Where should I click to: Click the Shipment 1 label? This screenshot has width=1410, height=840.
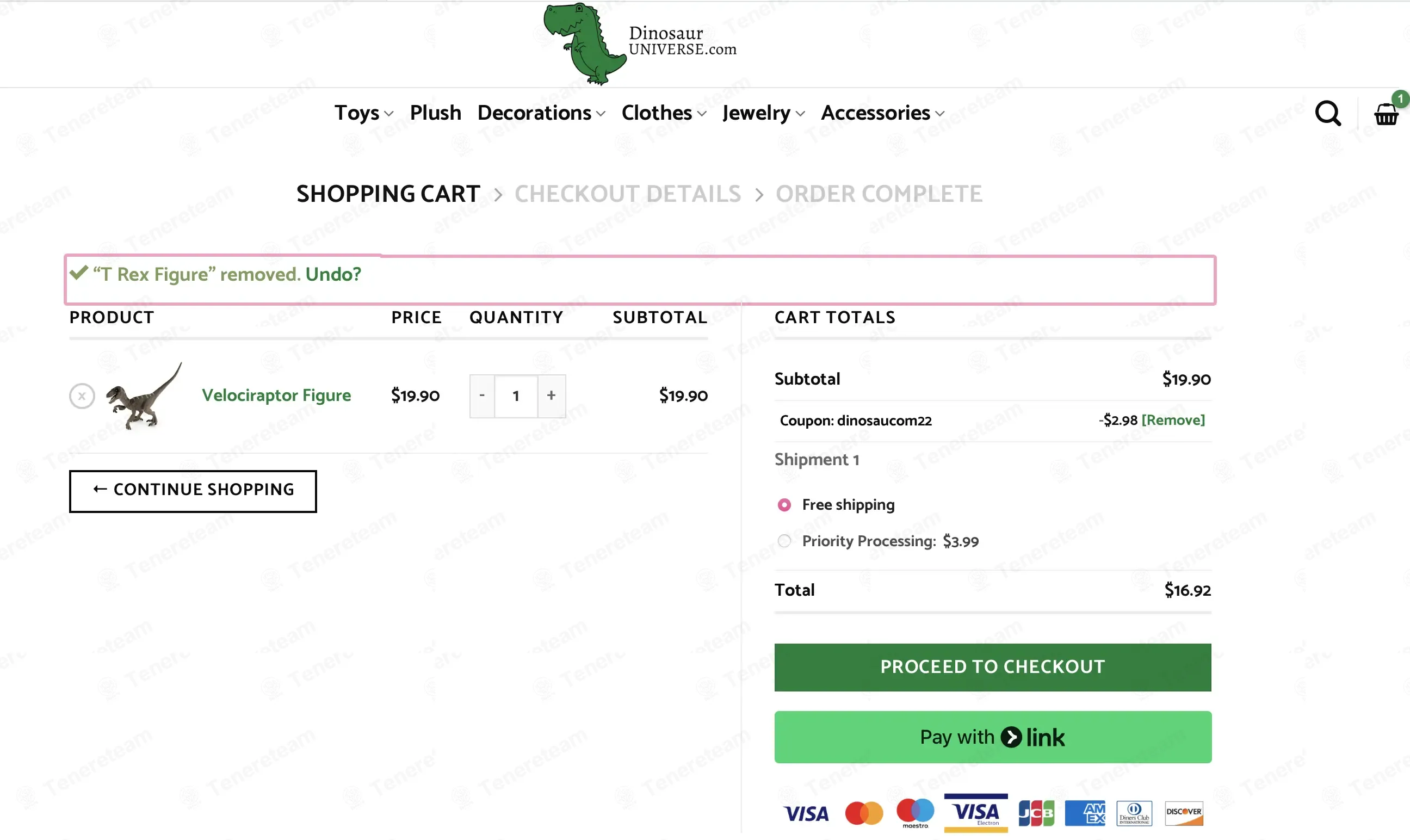817,459
